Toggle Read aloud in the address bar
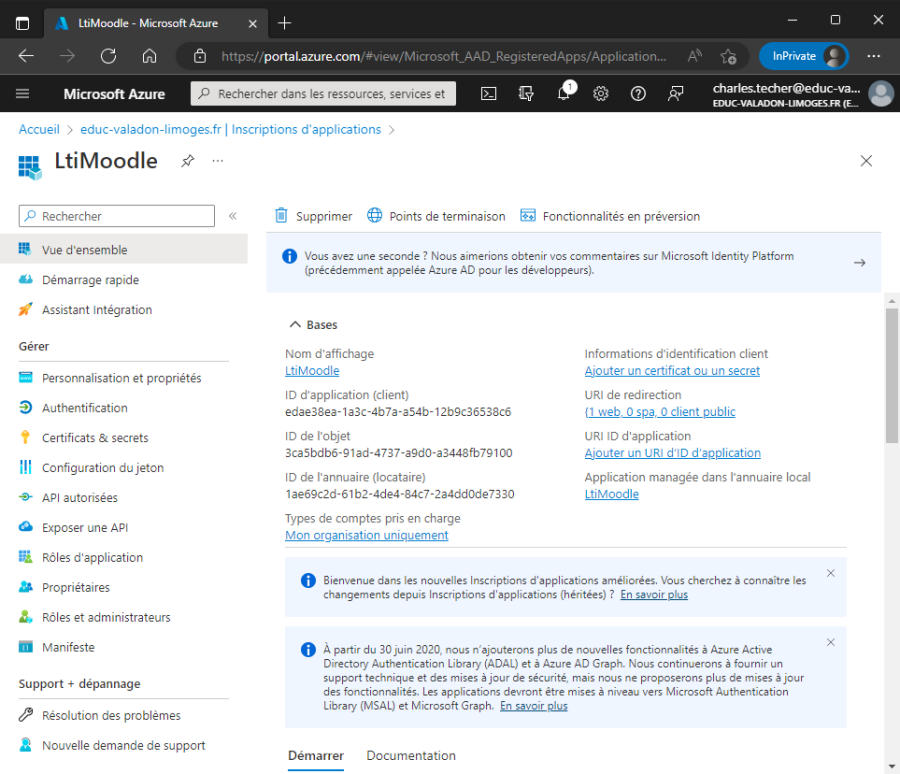 click(x=695, y=56)
